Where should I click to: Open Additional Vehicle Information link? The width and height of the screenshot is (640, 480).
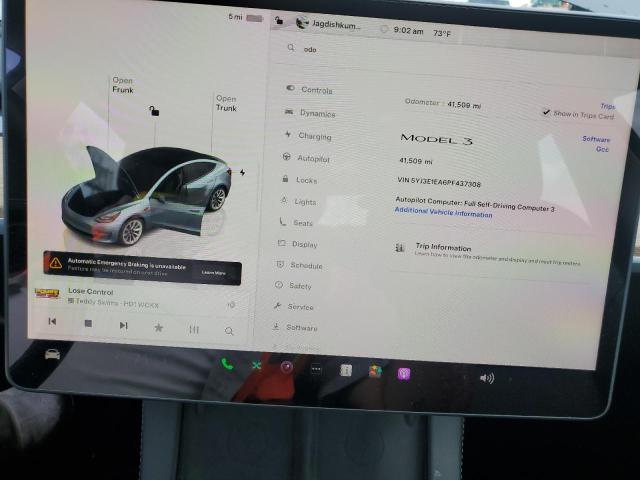(443, 212)
